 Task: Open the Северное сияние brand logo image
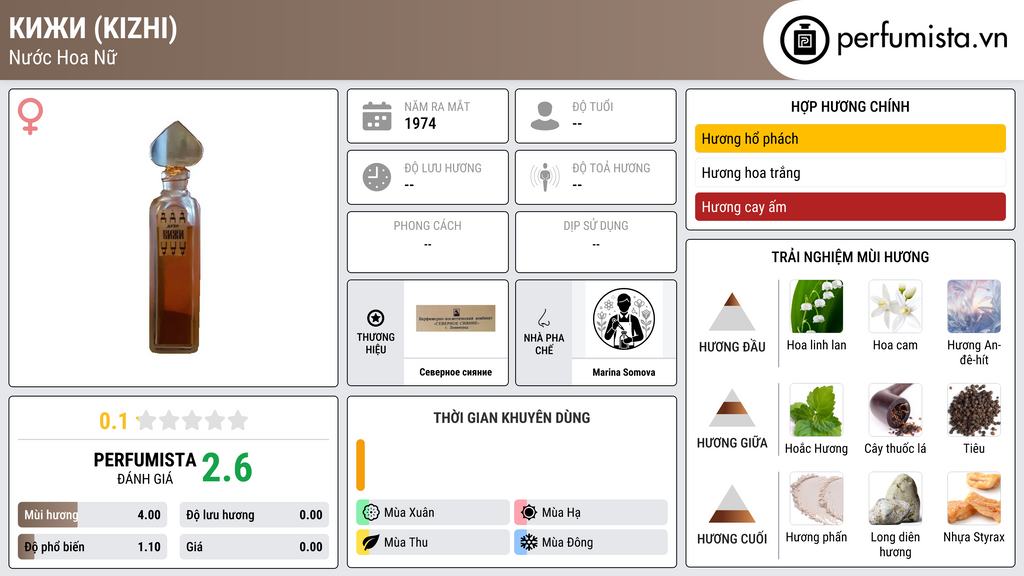pos(456,319)
